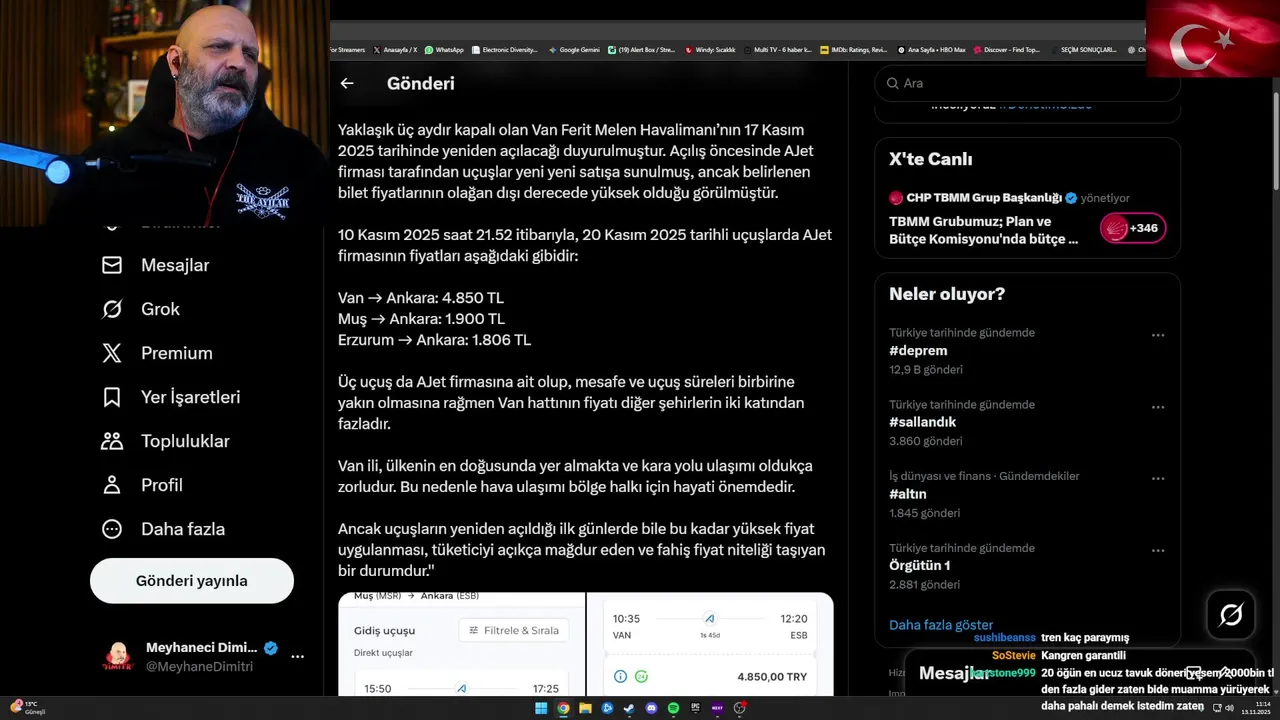Open Discord from the taskbar

pos(651,708)
